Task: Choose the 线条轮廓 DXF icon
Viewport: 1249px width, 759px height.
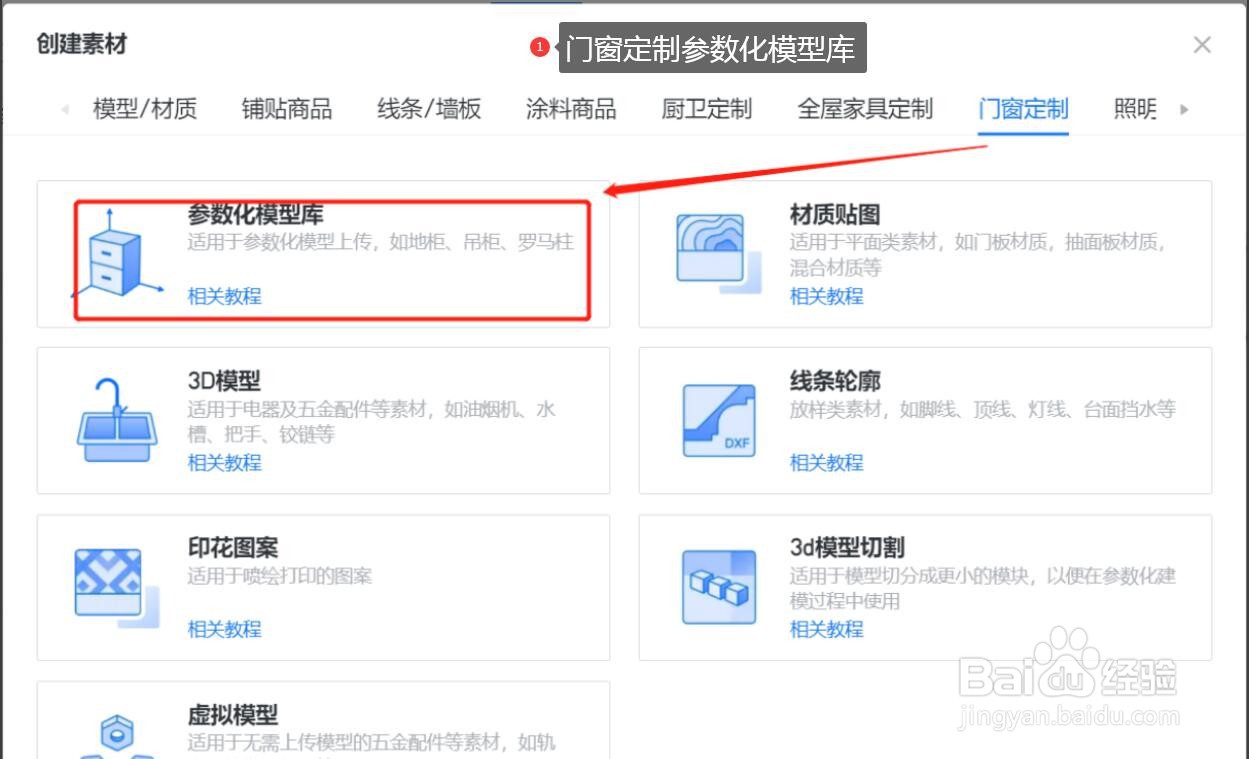Action: (719, 420)
